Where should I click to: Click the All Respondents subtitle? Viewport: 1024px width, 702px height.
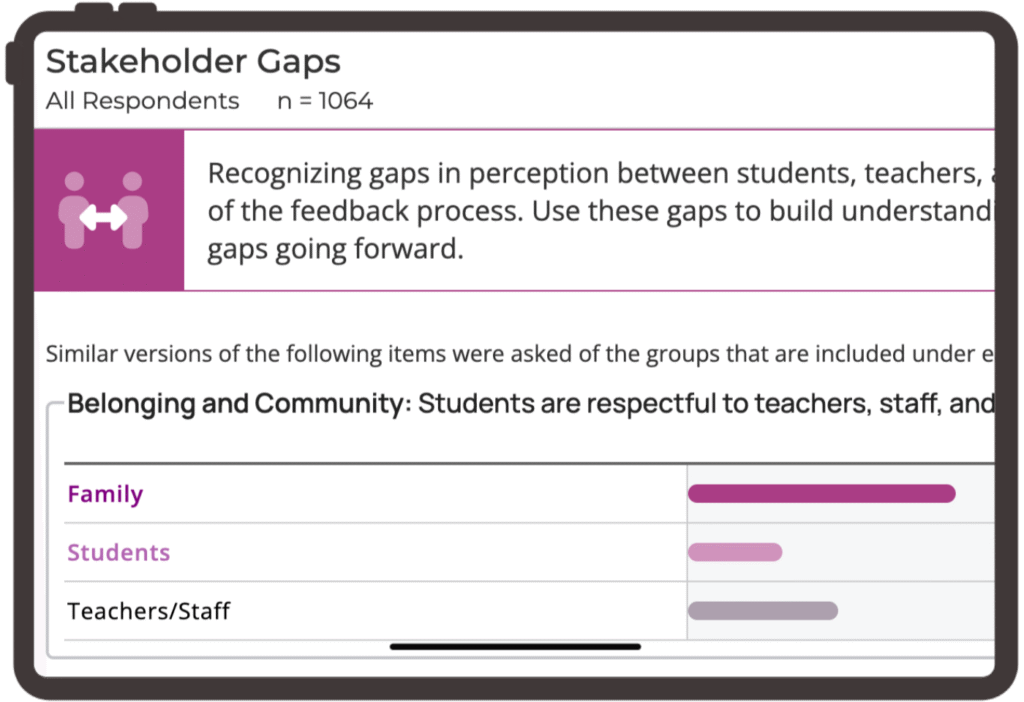(142, 101)
